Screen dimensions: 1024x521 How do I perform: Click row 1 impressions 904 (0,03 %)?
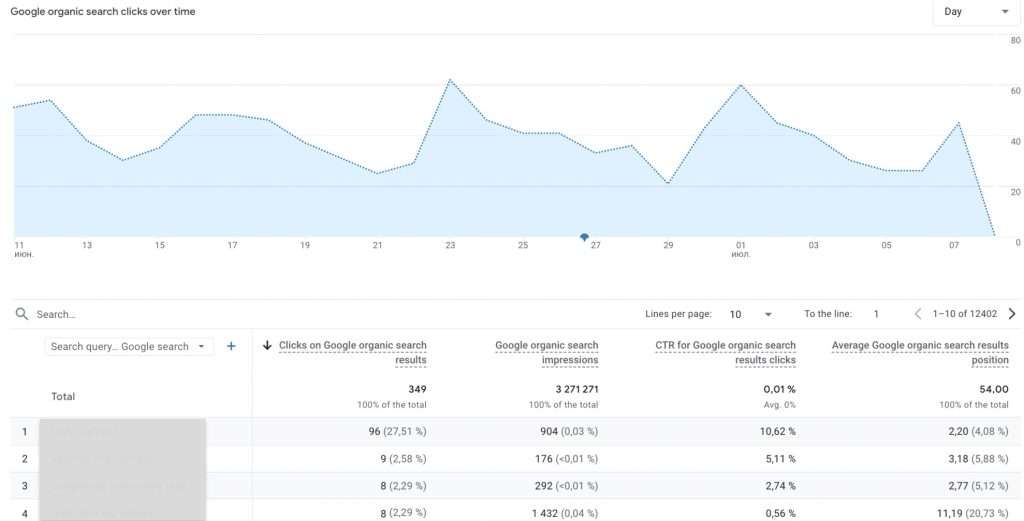point(568,432)
